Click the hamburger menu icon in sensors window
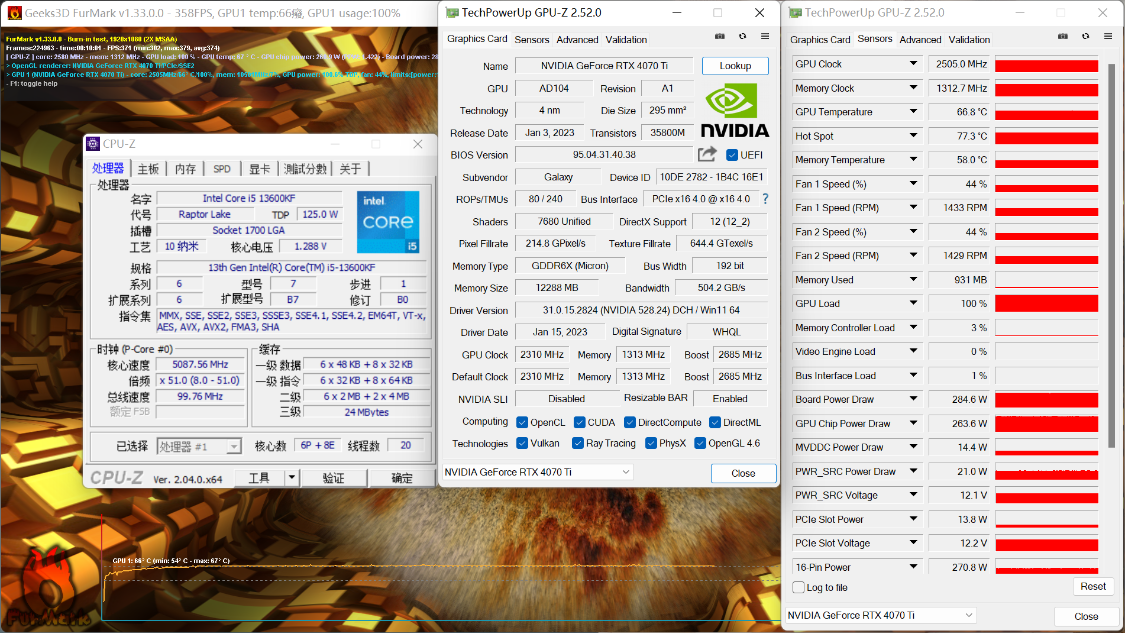This screenshot has height=633, width=1125. [1108, 37]
